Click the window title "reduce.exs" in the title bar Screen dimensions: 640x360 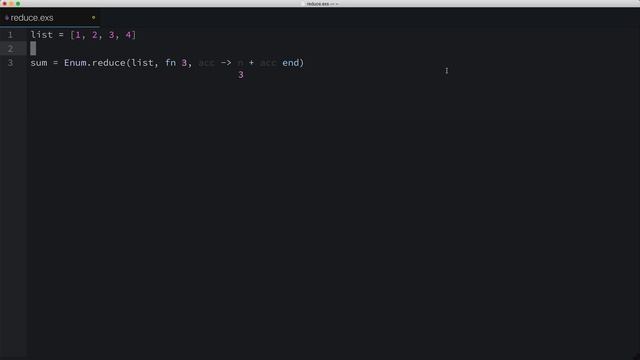pos(318,4)
